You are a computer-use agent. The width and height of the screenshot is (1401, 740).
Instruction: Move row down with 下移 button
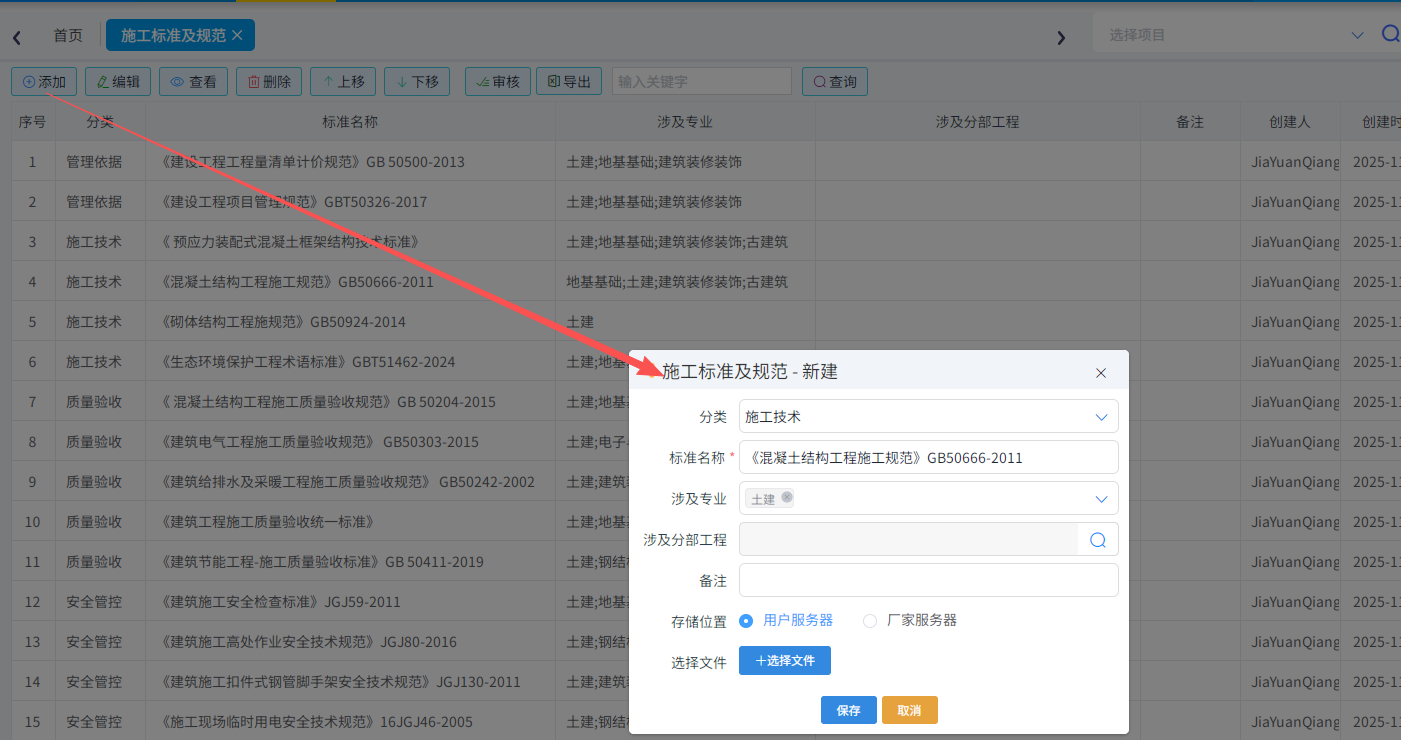coord(417,82)
